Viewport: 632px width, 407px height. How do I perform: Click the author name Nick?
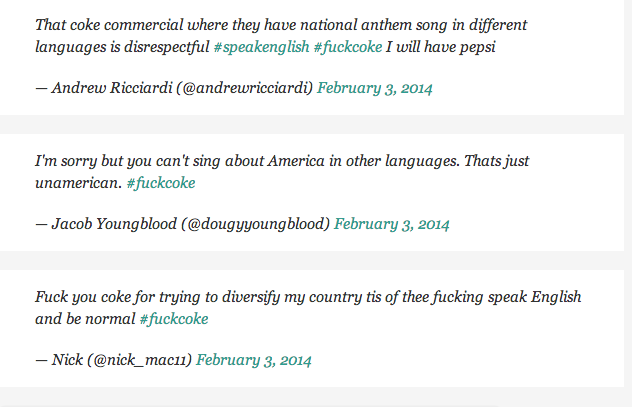pyautogui.click(x=67, y=360)
